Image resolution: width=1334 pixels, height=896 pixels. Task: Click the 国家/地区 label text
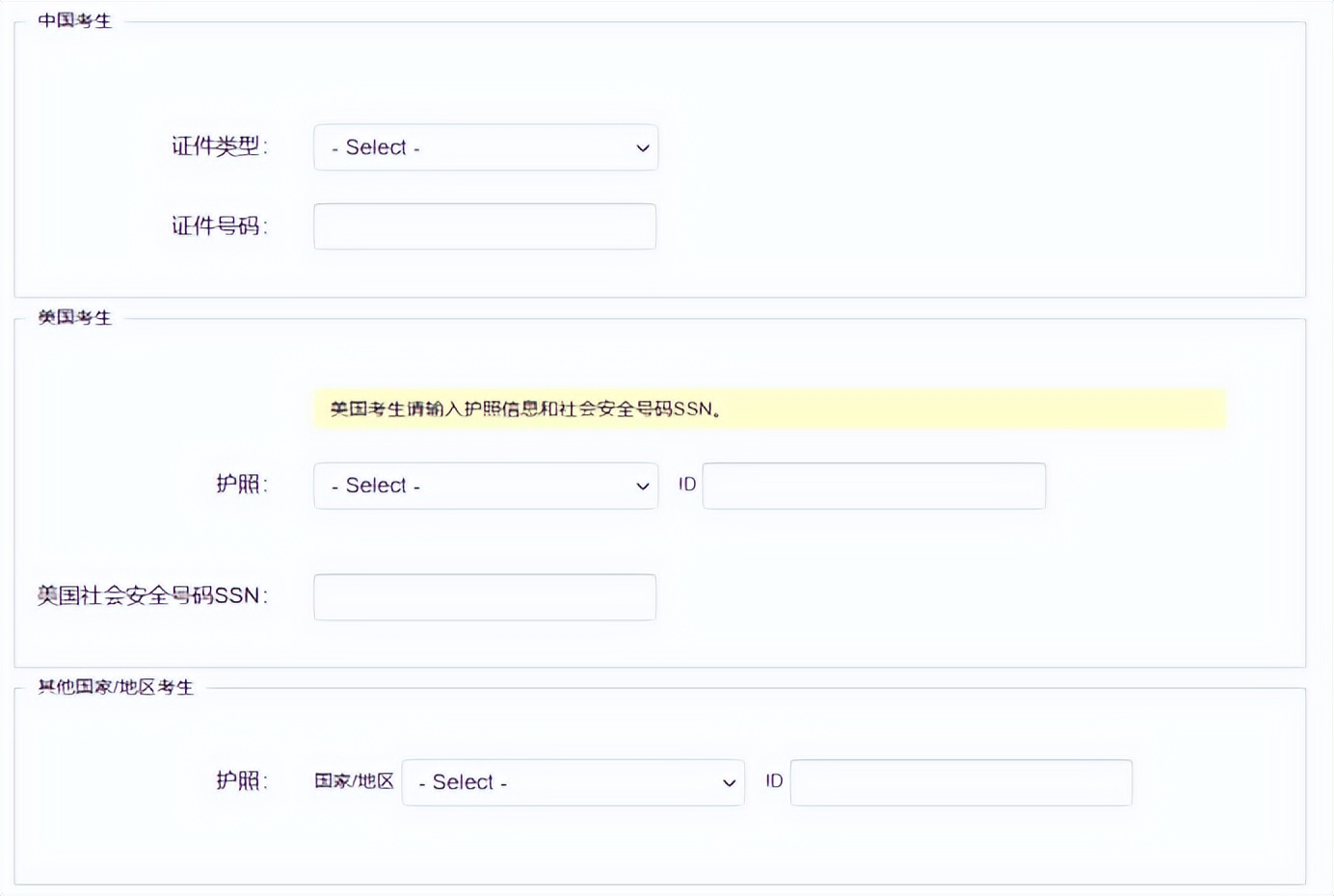tap(353, 781)
